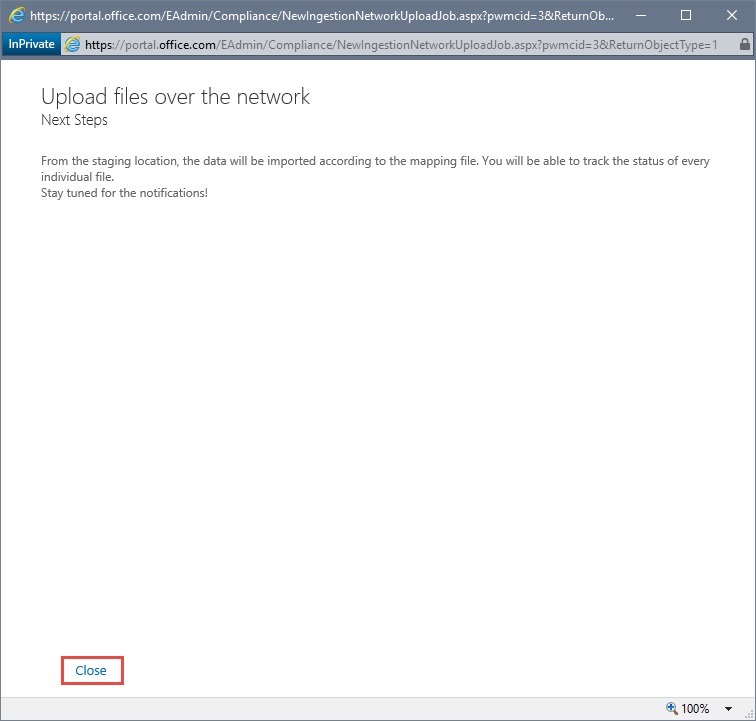Minimize the browser window
Screen dimensions: 756x721
click(641, 15)
